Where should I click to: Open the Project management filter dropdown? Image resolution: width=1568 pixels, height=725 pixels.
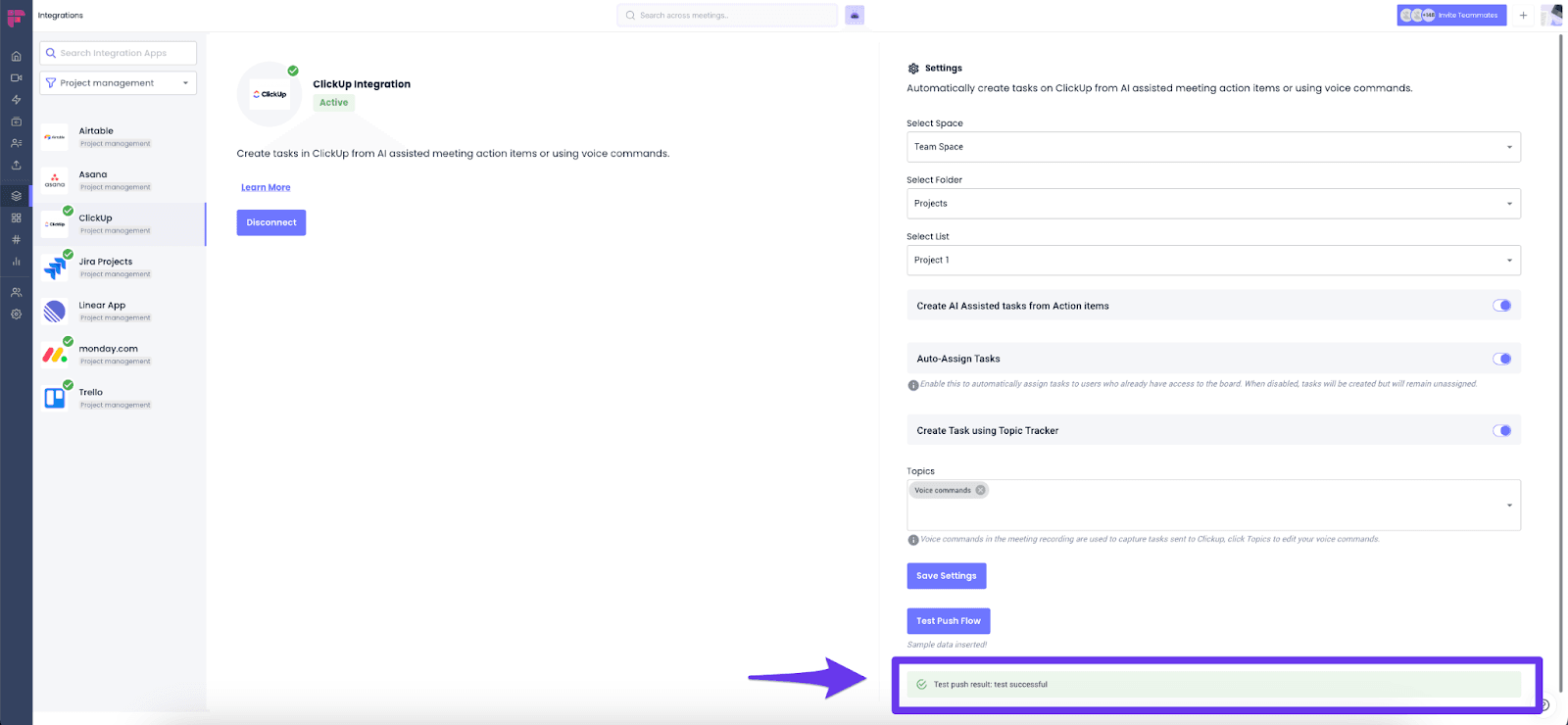click(118, 83)
